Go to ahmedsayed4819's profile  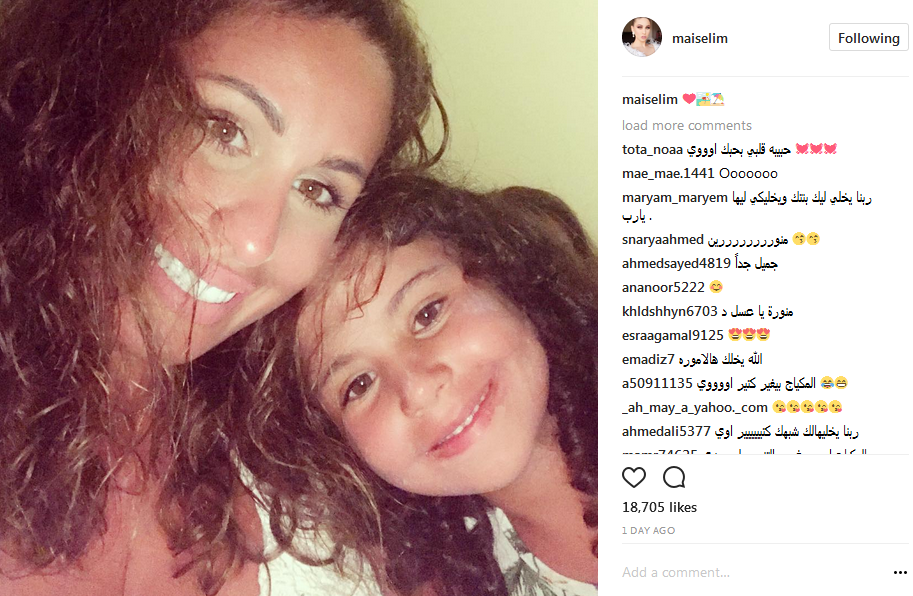click(x=676, y=264)
